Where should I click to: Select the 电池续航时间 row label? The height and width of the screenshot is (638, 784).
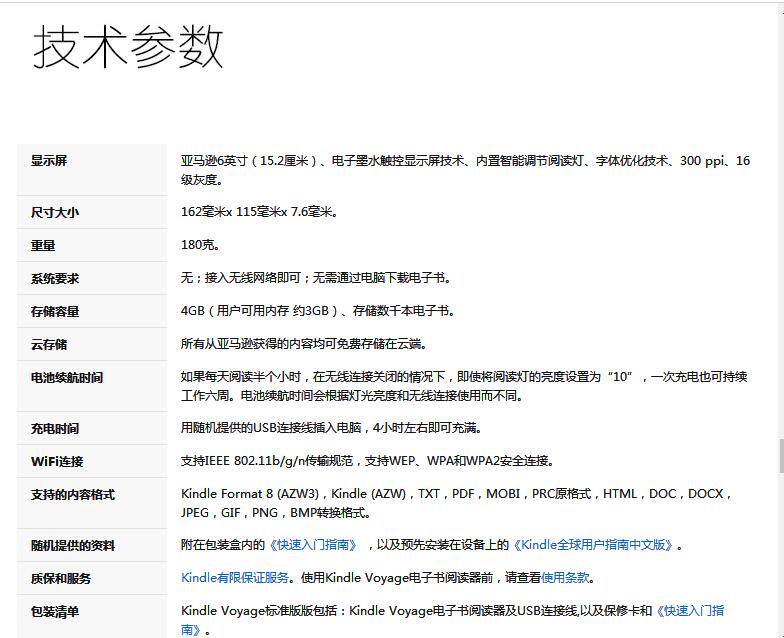67,378
